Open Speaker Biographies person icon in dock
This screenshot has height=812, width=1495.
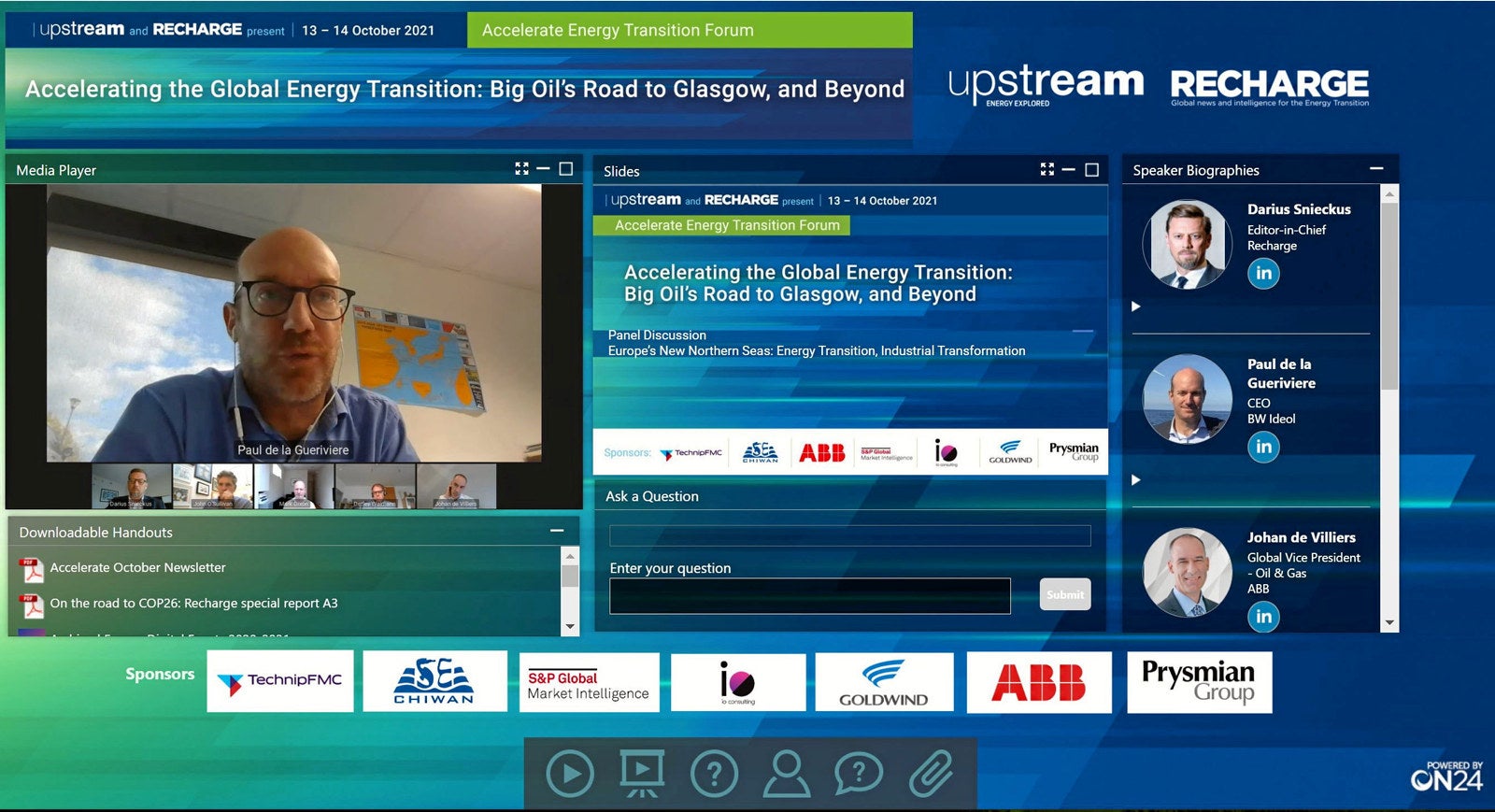787,774
